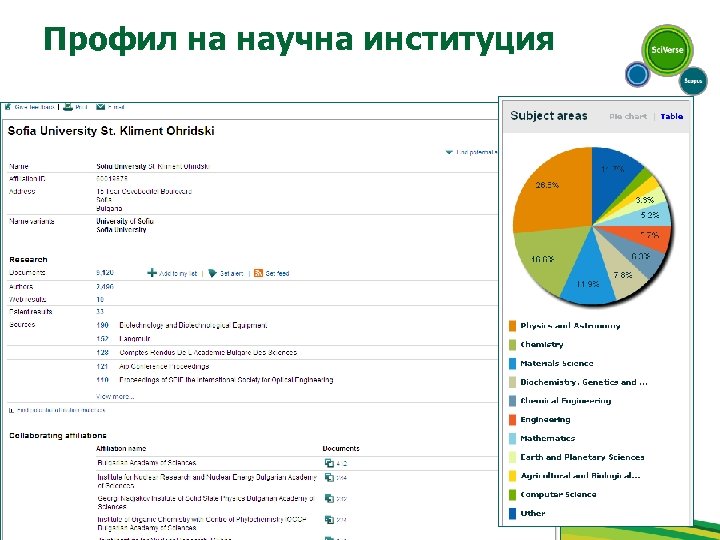Click the Documents column header
The width and height of the screenshot is (720, 540).
coord(341,448)
